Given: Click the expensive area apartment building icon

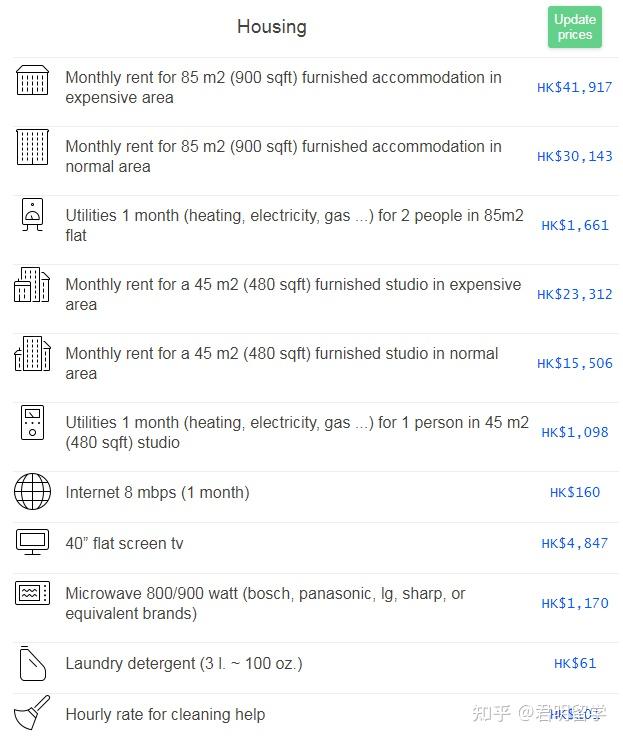Looking at the screenshot, I should (32, 80).
